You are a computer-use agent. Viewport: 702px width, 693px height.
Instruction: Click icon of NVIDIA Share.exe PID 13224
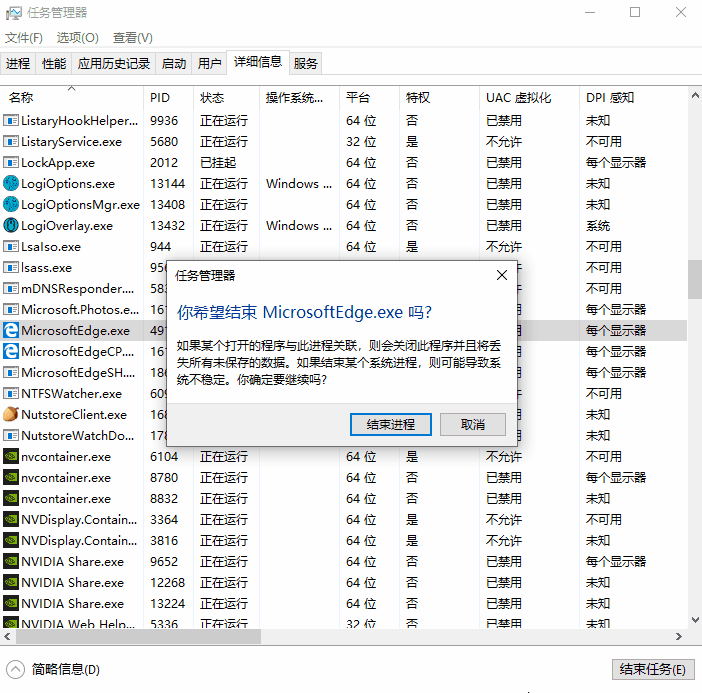(11, 603)
